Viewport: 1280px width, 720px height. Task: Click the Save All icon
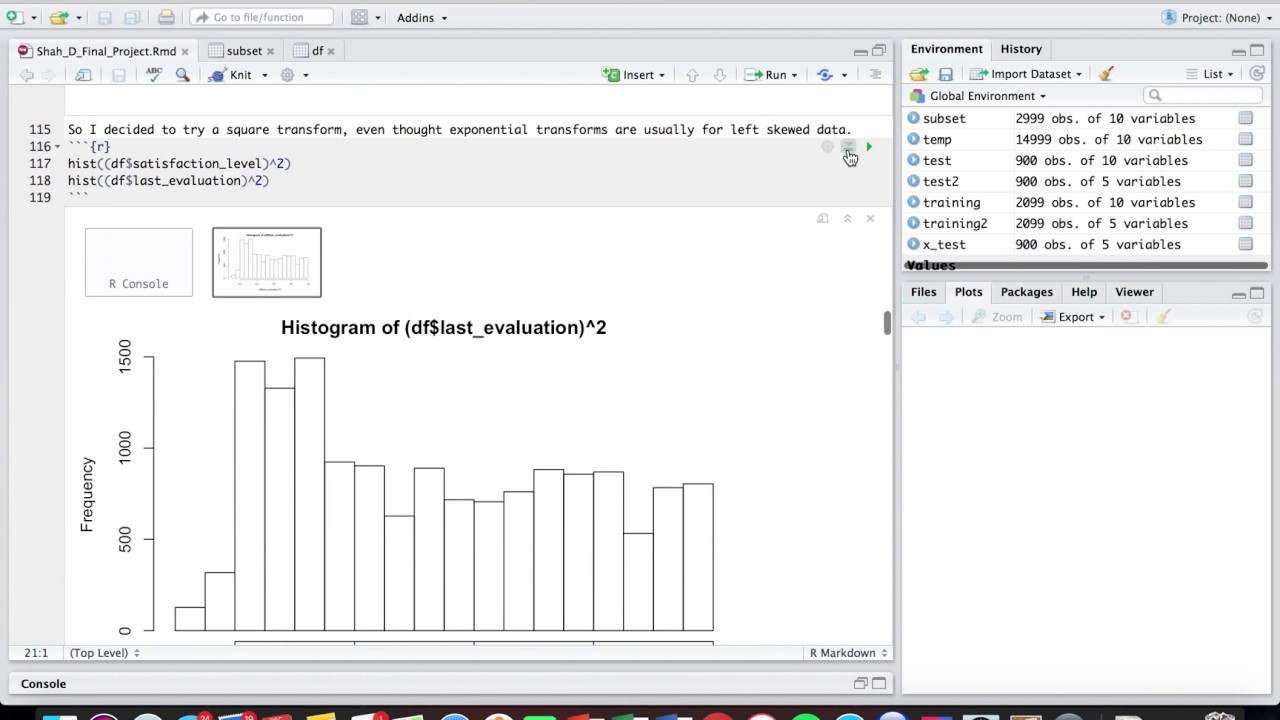(132, 17)
